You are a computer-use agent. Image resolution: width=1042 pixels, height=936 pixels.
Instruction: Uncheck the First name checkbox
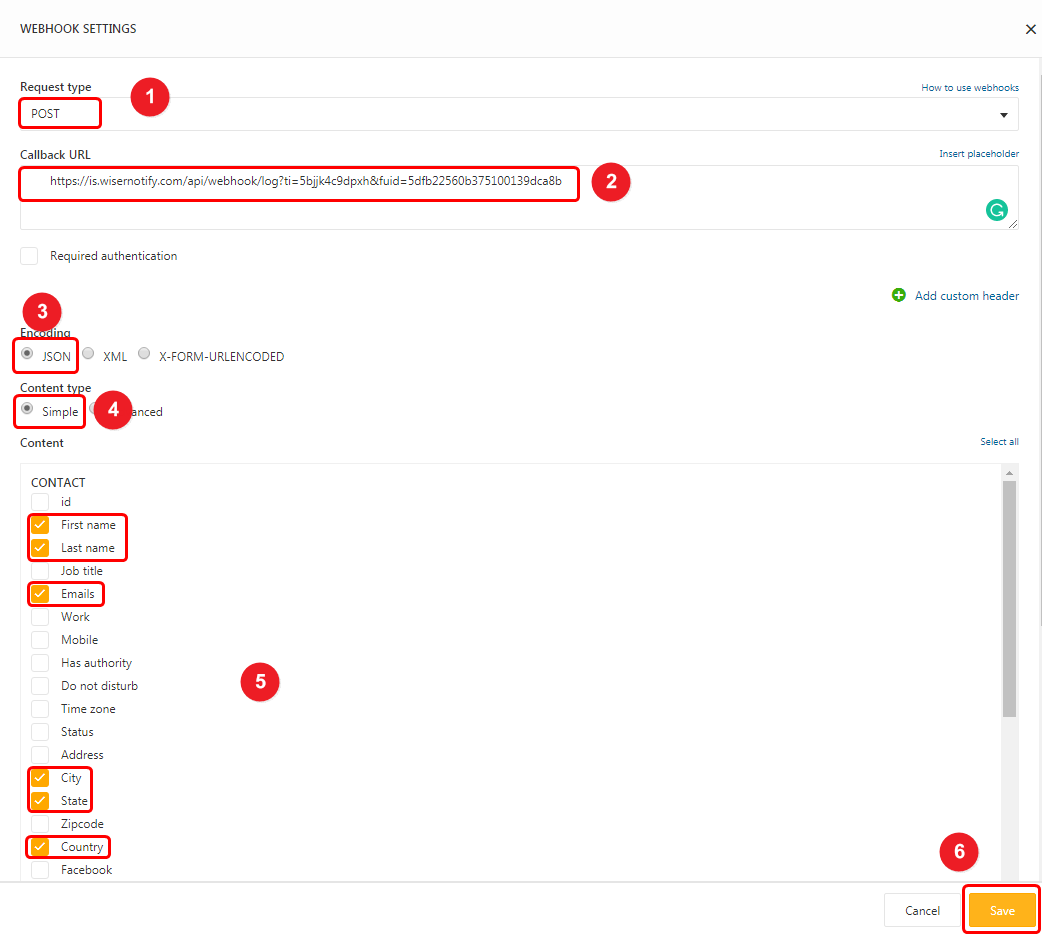(x=40, y=525)
